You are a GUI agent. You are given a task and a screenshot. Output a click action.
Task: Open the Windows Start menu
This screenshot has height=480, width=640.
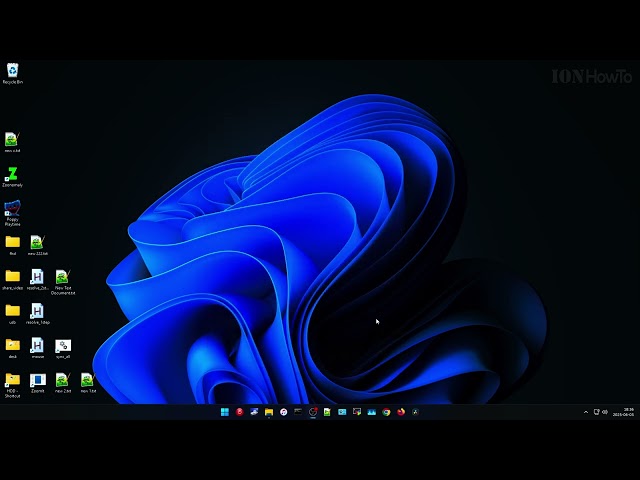point(225,412)
